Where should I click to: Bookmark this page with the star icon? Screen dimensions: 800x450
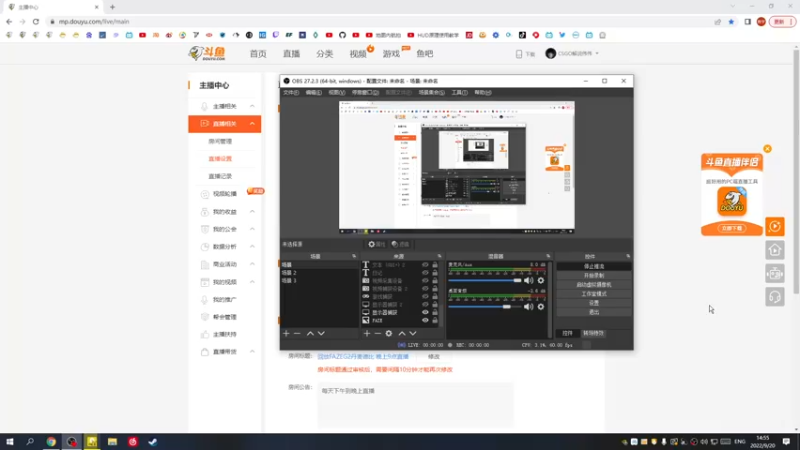coord(731,22)
